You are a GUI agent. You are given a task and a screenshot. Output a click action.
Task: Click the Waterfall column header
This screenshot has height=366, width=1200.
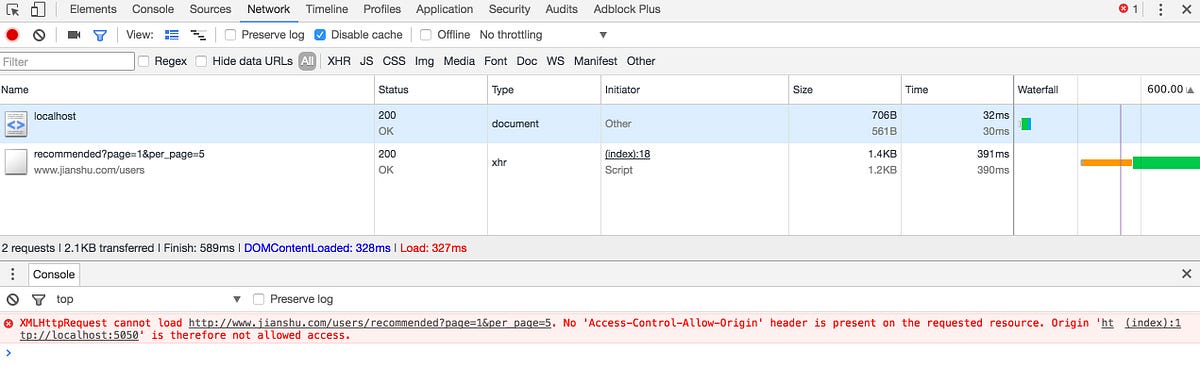point(1107,89)
